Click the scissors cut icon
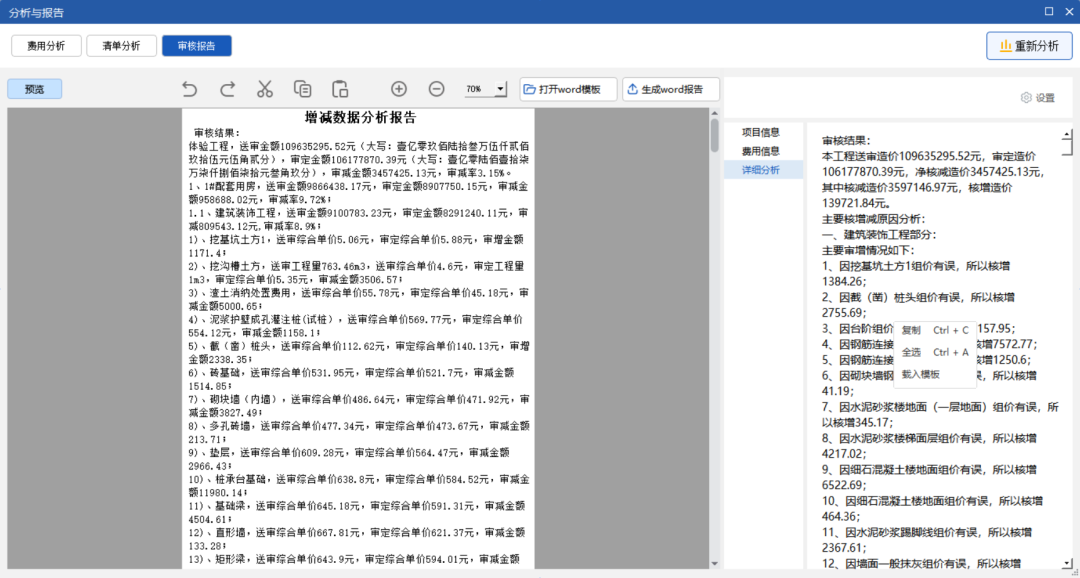 point(264,89)
